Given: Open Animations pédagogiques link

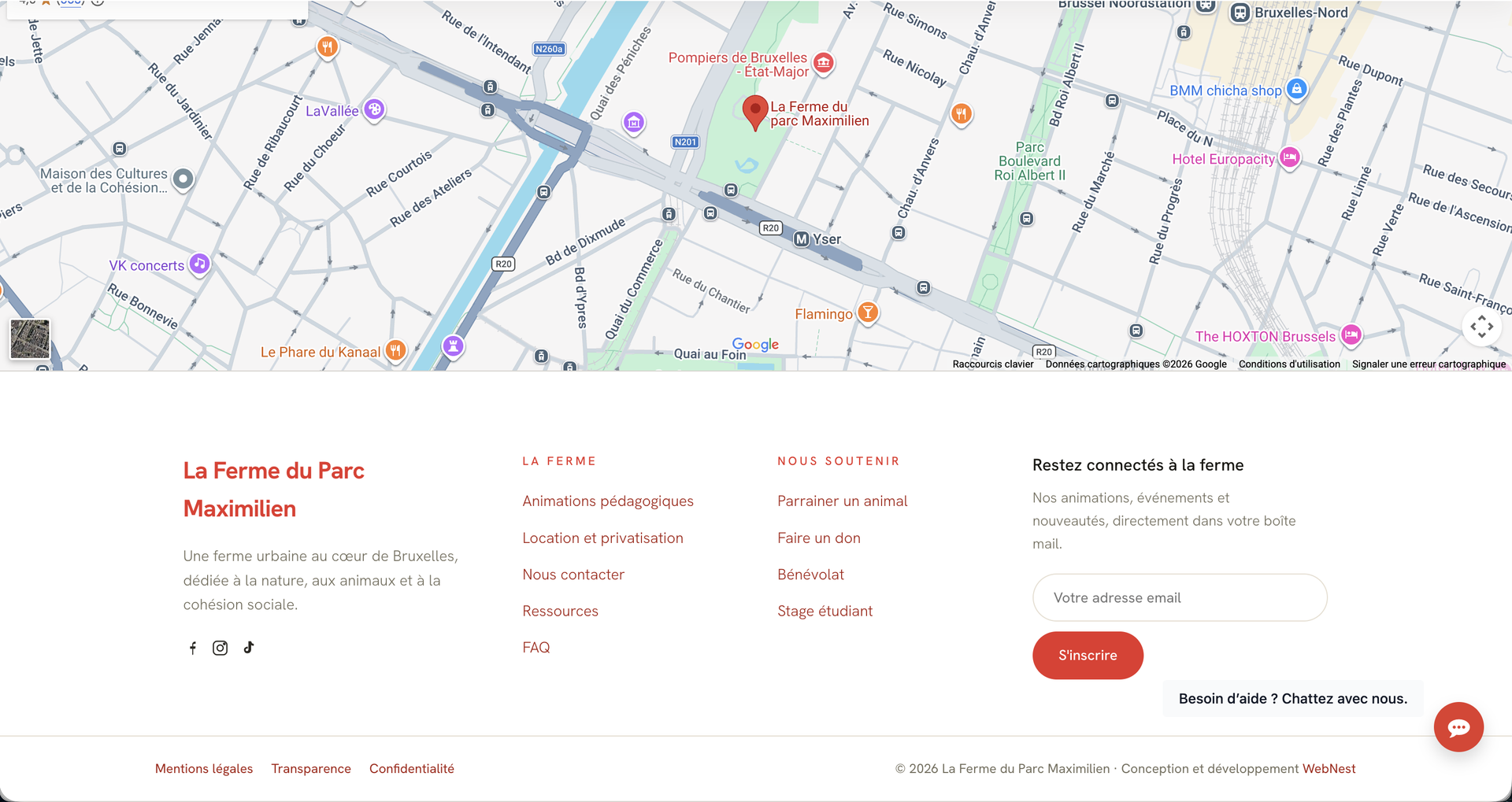Looking at the screenshot, I should (608, 501).
